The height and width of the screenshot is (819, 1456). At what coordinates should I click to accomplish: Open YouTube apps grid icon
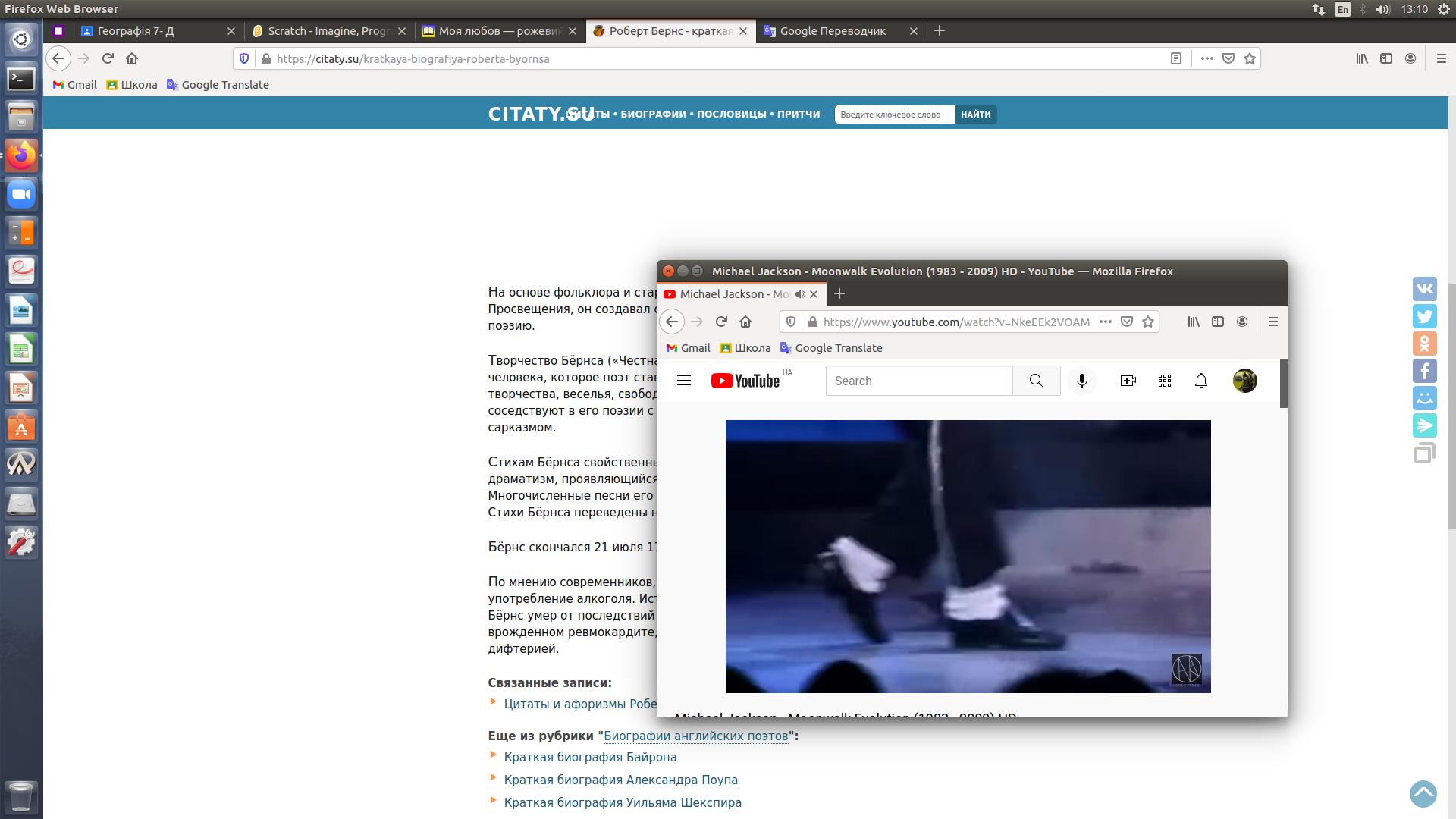click(1165, 381)
